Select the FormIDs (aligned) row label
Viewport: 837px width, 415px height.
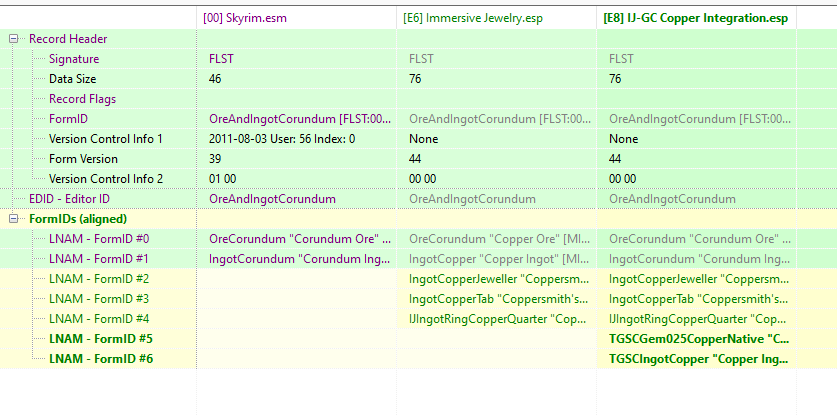[x=78, y=219]
